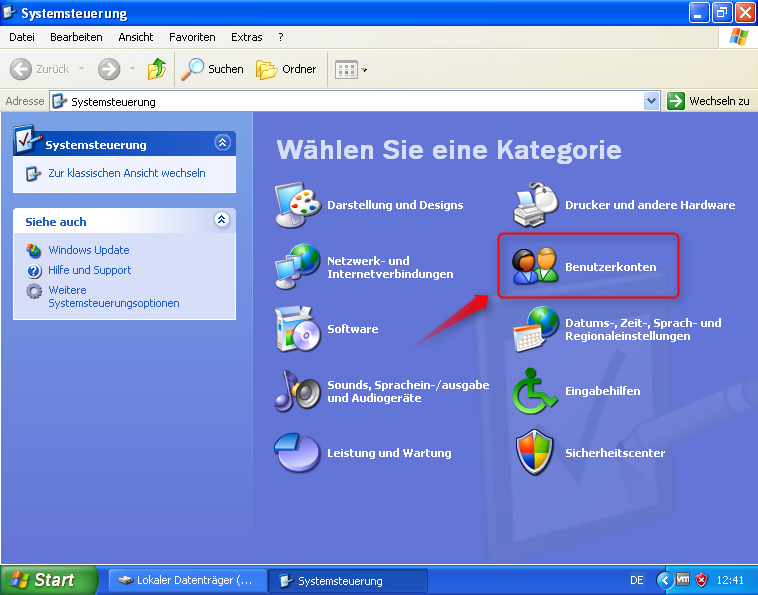This screenshot has width=758, height=595.
Task: Open the forward history dropdown arrow
Action: point(132,69)
